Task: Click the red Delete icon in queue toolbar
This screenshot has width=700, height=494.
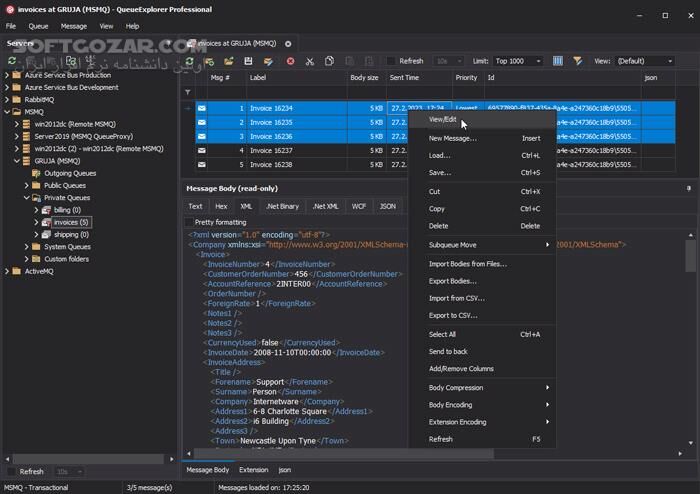Action: pyautogui.click(x=290, y=62)
